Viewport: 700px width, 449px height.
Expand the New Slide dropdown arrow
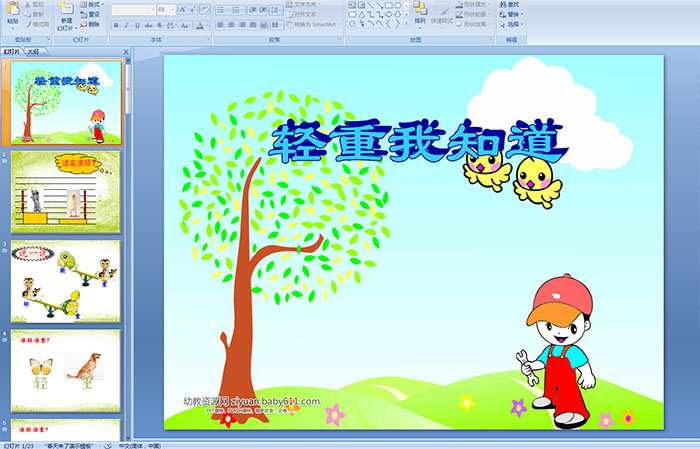click(76, 29)
